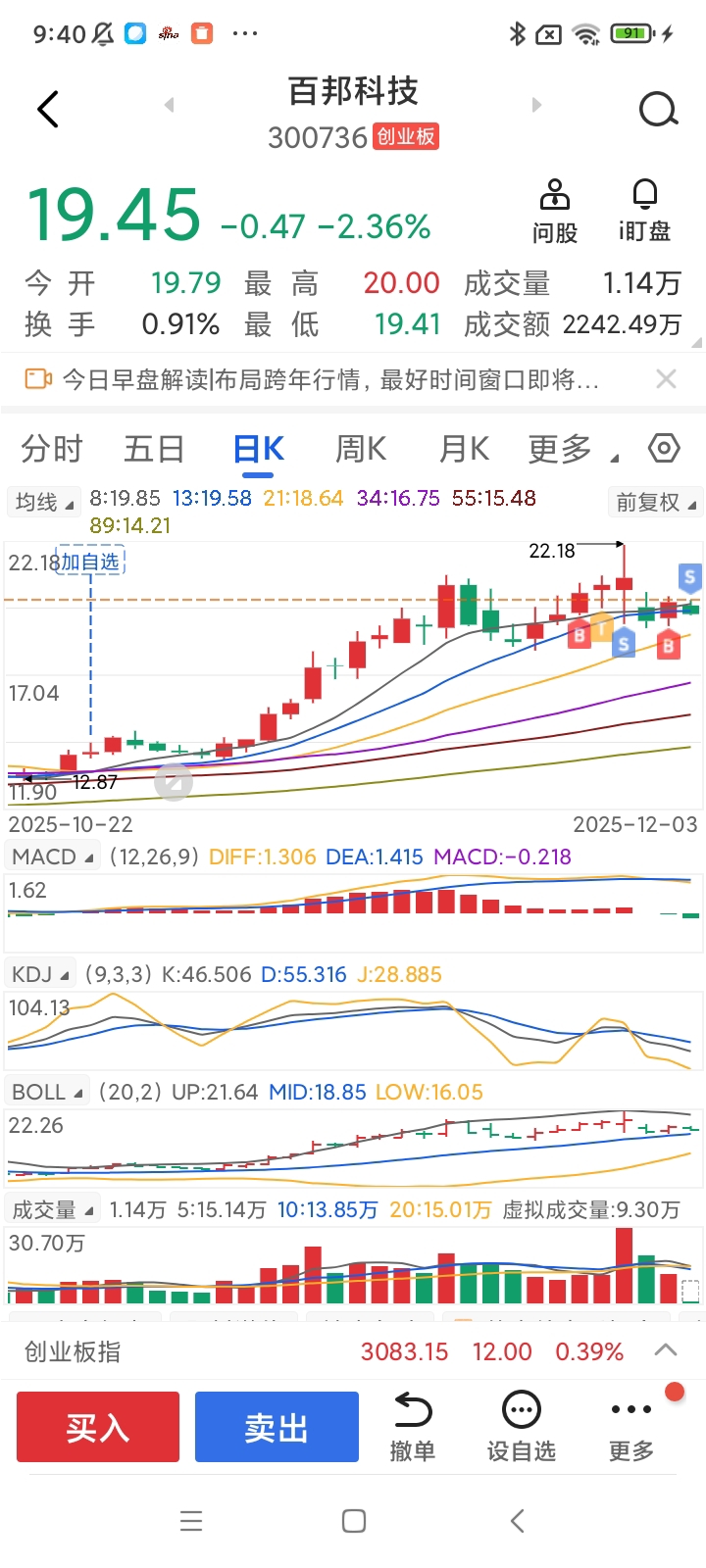
Task: Tap the index value 3083.15
Action: (x=404, y=1351)
